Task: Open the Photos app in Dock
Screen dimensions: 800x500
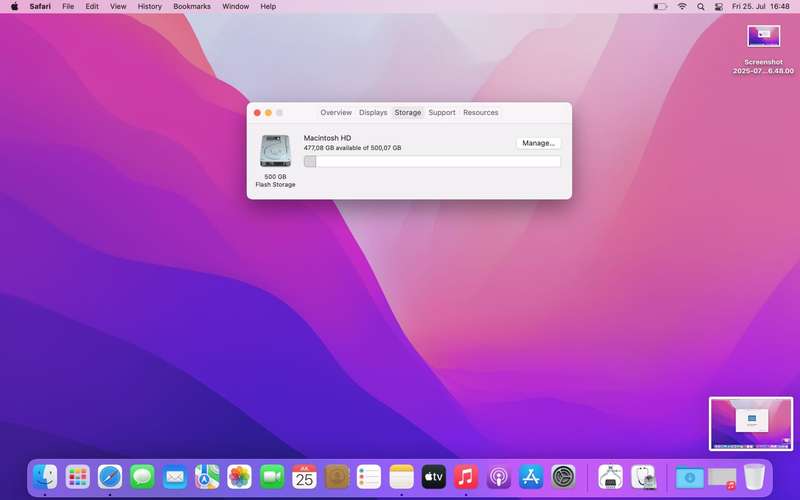Action: click(x=239, y=477)
